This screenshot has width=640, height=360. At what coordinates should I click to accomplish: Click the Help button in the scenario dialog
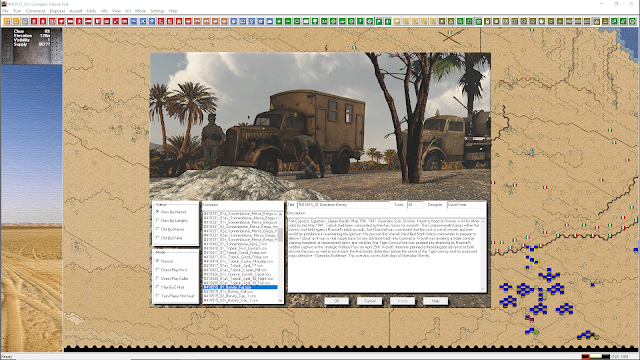click(x=436, y=301)
